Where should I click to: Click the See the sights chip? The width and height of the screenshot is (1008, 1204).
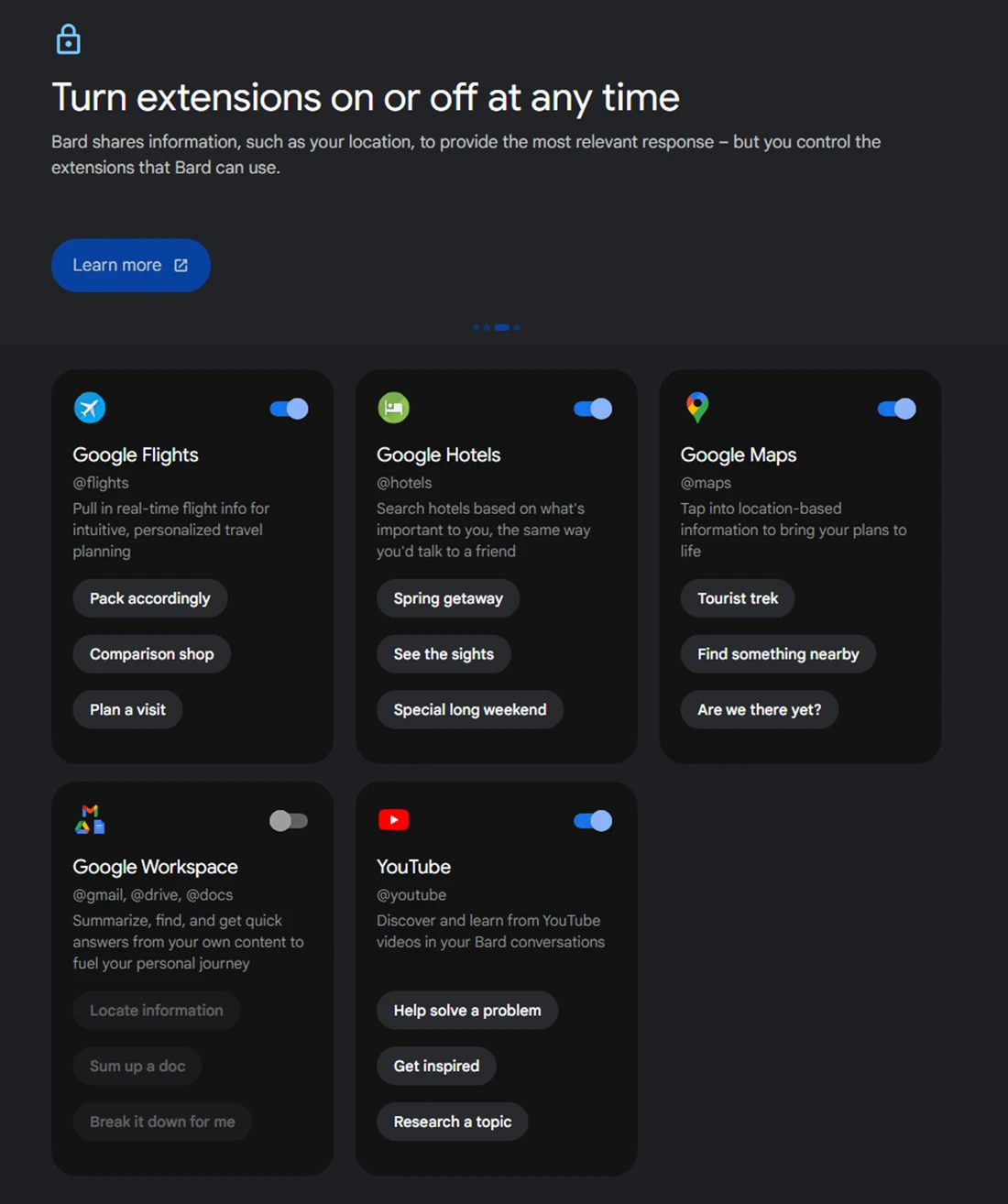(x=444, y=654)
